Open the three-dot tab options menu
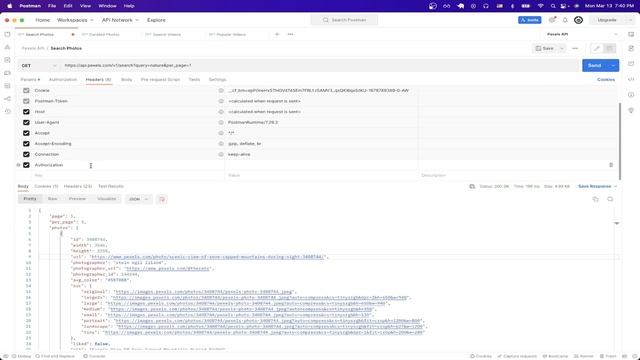640x360 pixels. click(x=290, y=34)
